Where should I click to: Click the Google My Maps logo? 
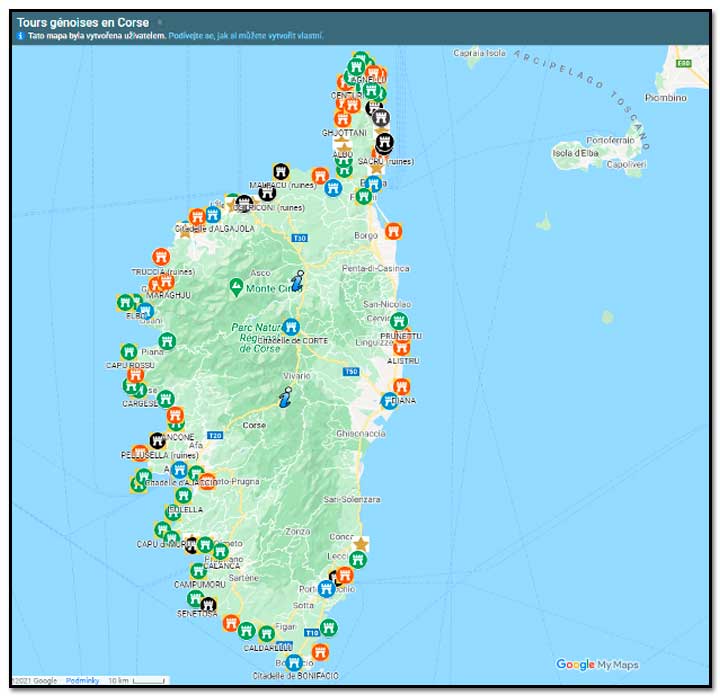(597, 664)
